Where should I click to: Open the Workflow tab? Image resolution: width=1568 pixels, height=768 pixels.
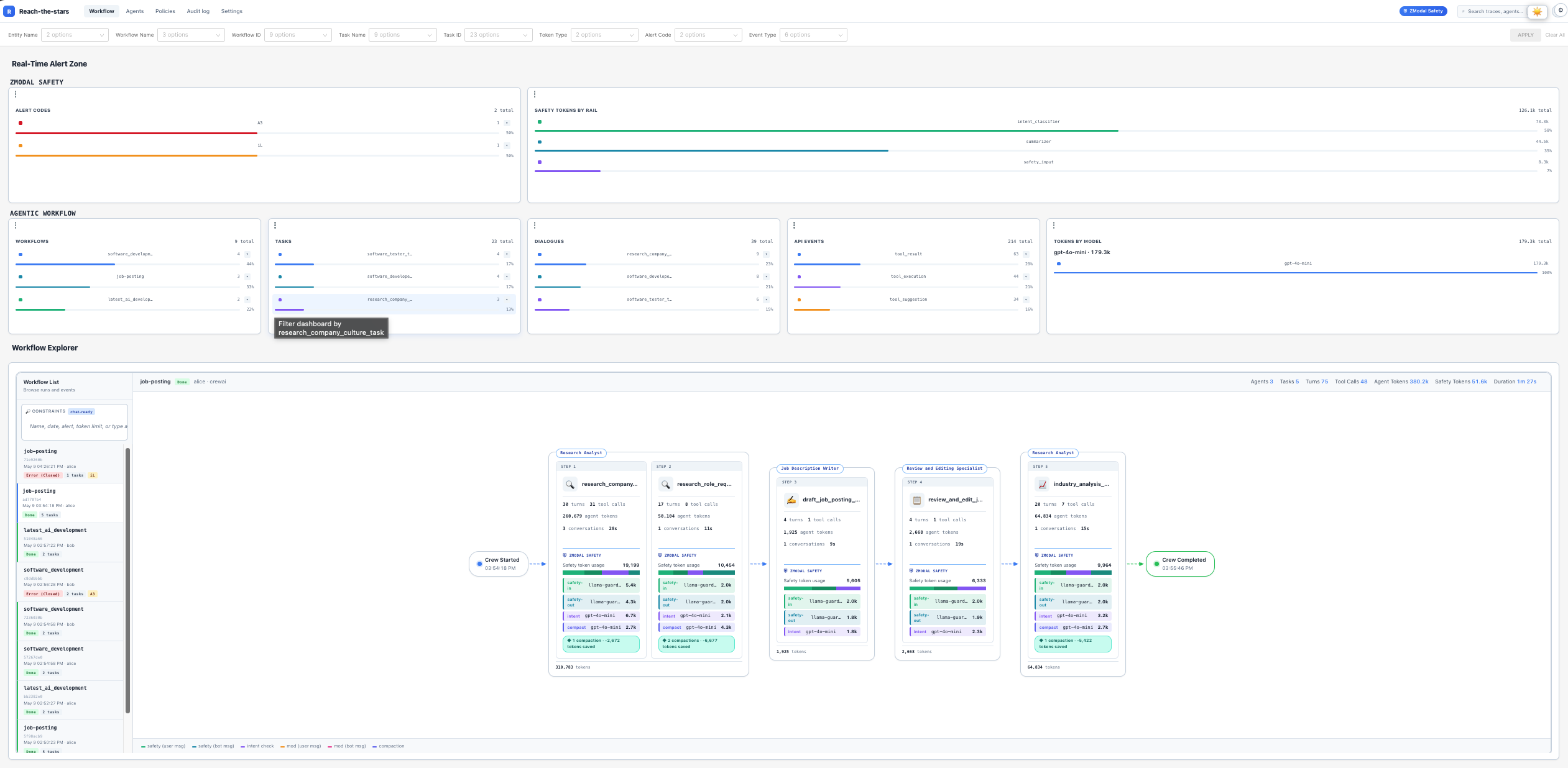pyautogui.click(x=101, y=11)
